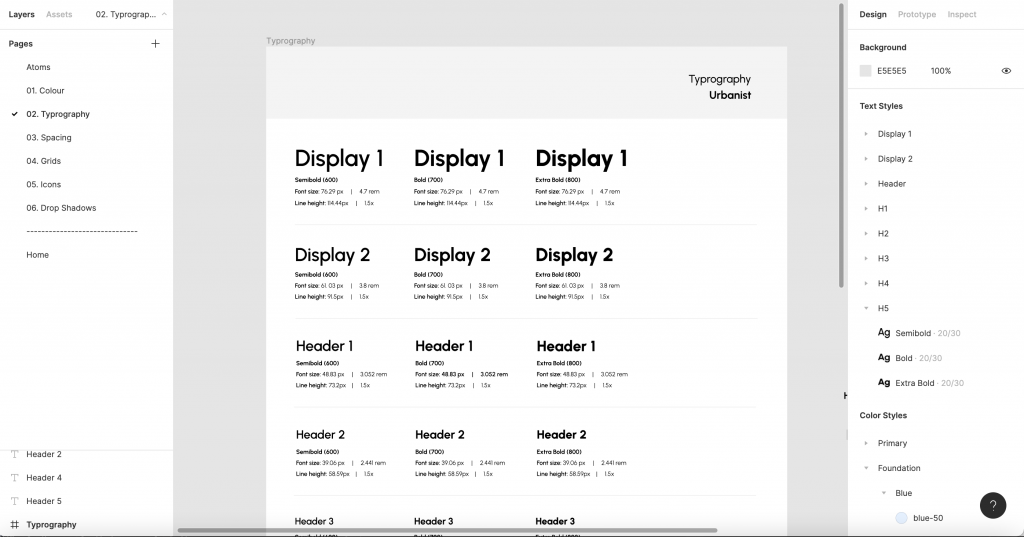Go to the 05. Icons page

(43, 185)
